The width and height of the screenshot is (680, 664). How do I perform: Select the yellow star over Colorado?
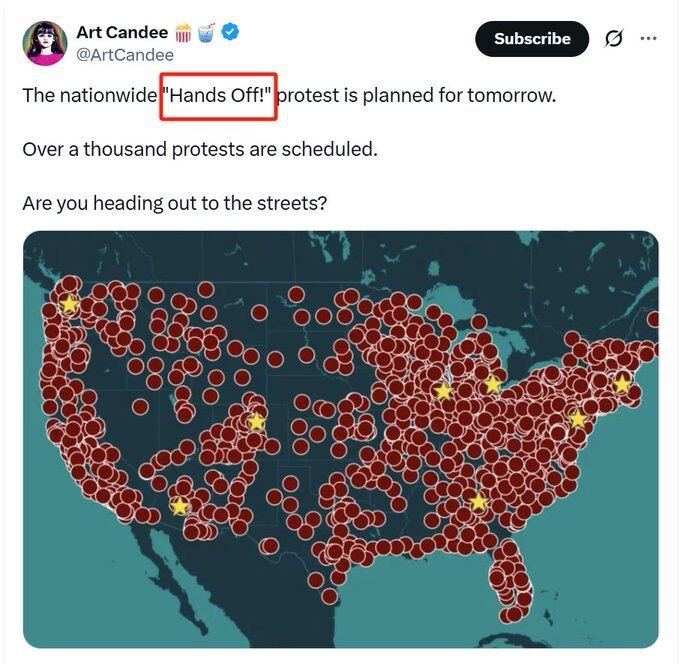(x=256, y=422)
